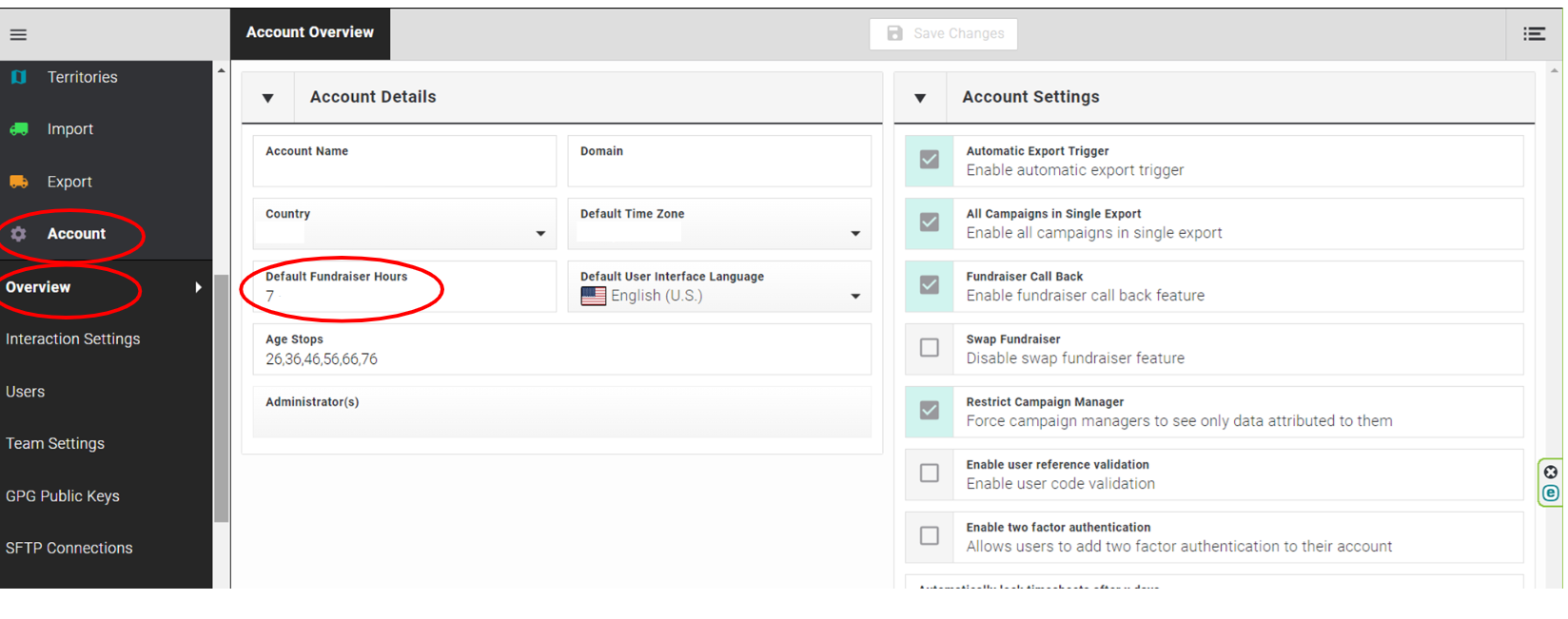Click the green Import truck icon
1568x619 pixels.
[x=19, y=129]
